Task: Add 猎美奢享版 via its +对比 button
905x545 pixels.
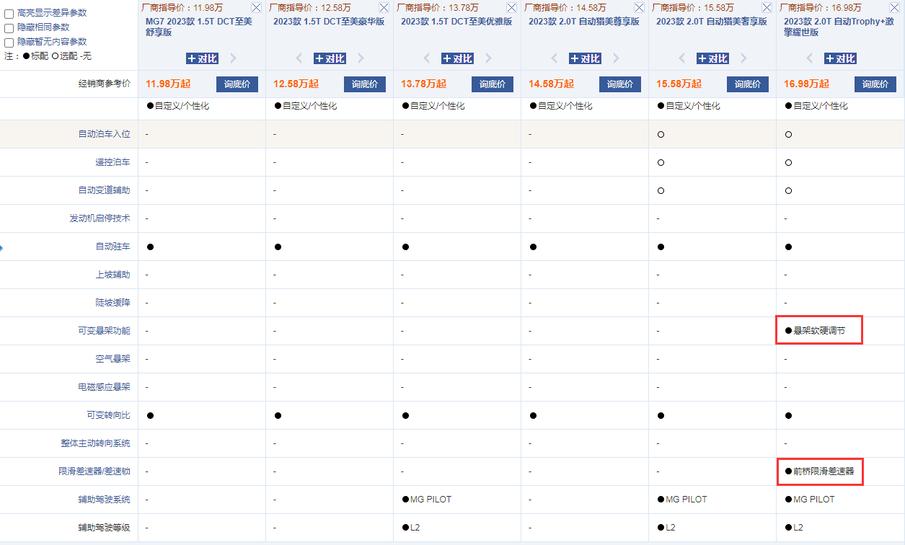Action: [x=712, y=58]
